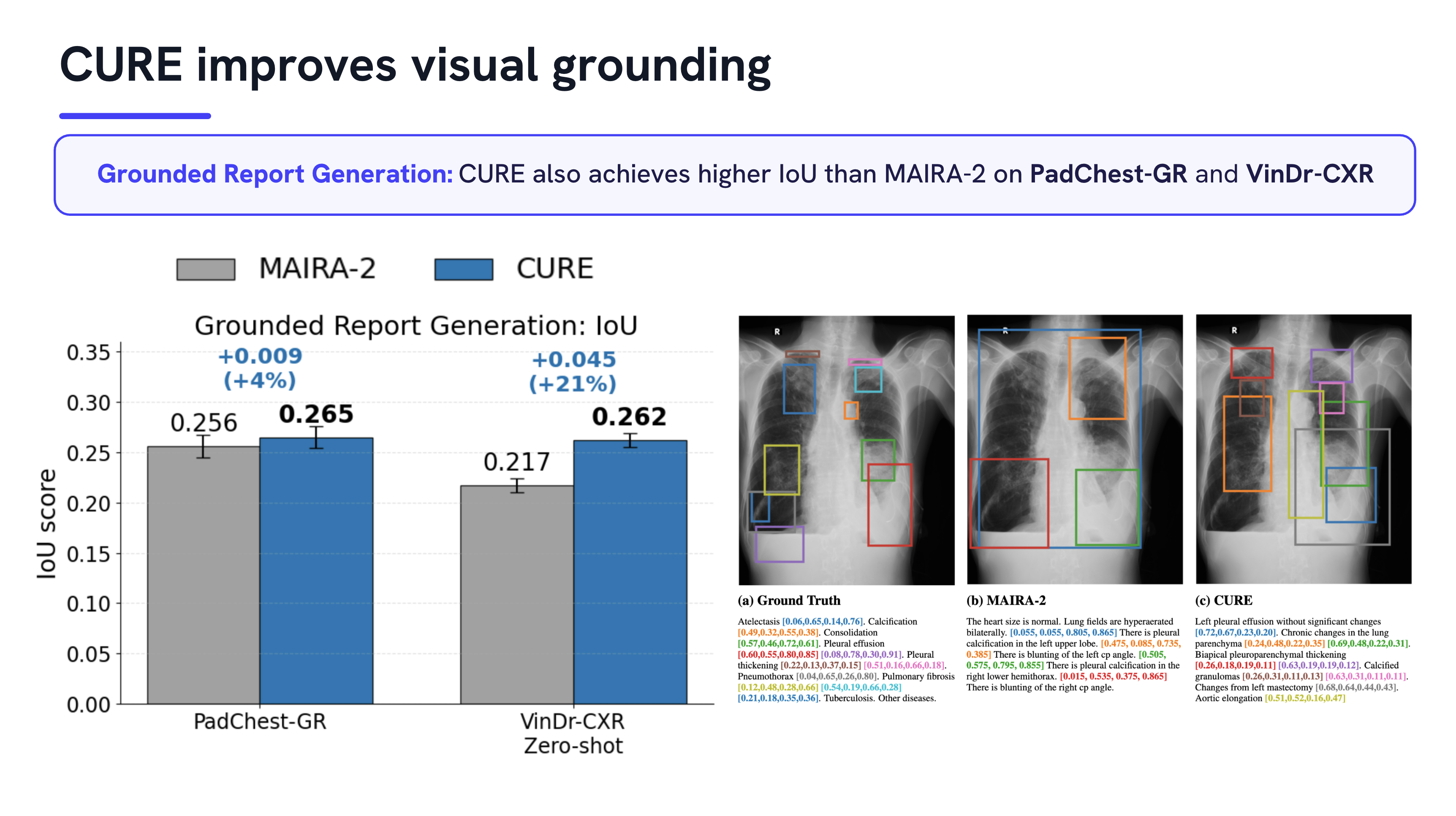Click the +0.009 (+4%) improvement label
1456x816 pixels.
pyautogui.click(x=260, y=368)
